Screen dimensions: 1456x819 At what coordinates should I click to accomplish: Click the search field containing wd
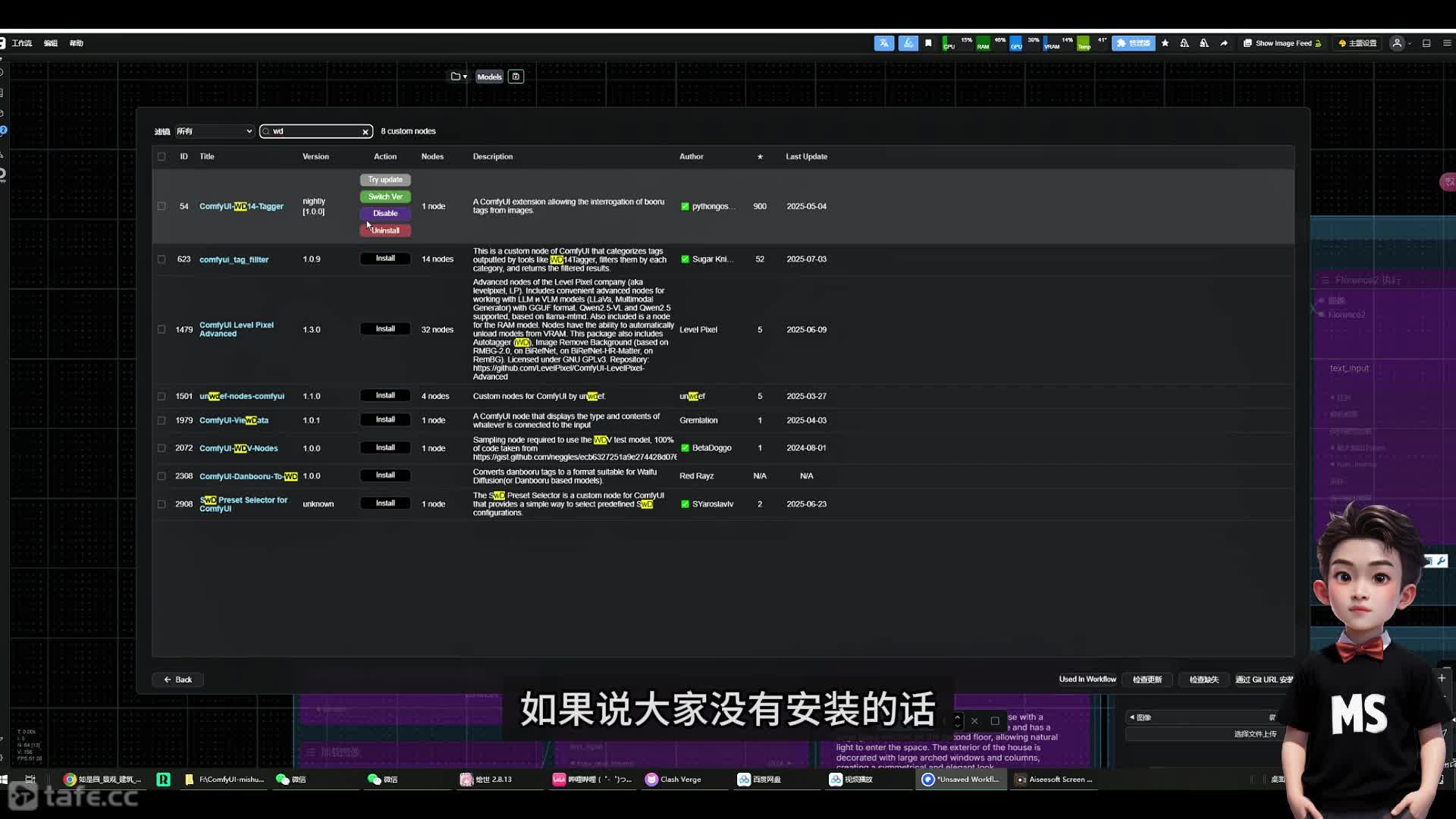[x=315, y=131]
